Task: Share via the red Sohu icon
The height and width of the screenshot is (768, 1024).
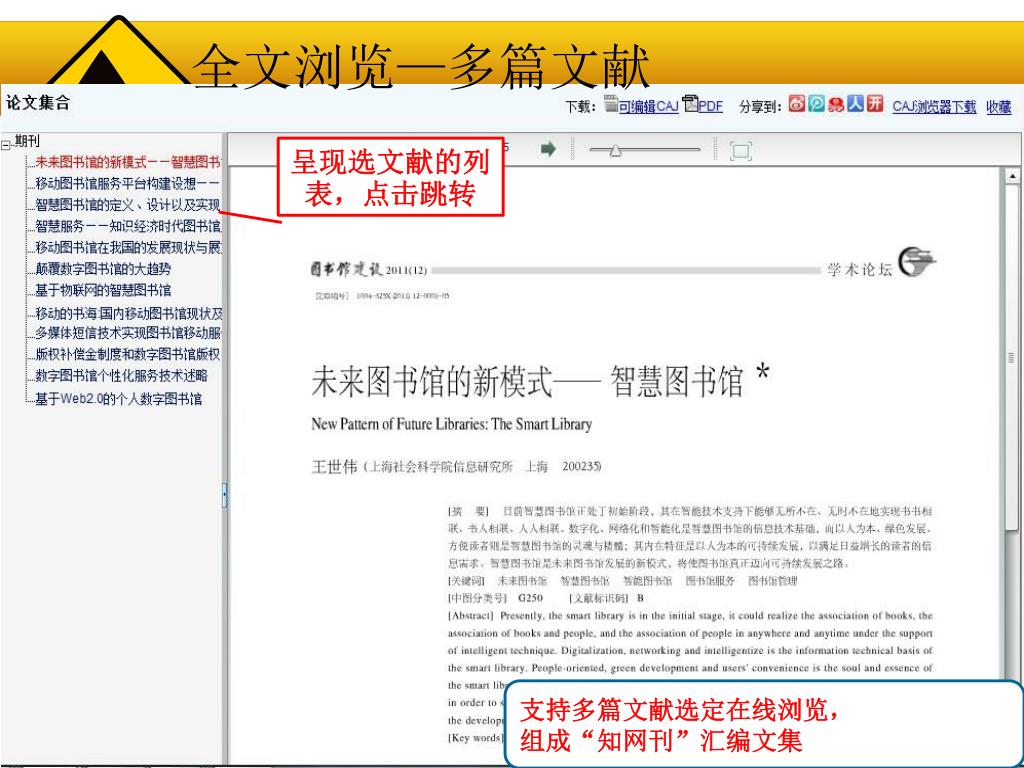Action: 833,106
